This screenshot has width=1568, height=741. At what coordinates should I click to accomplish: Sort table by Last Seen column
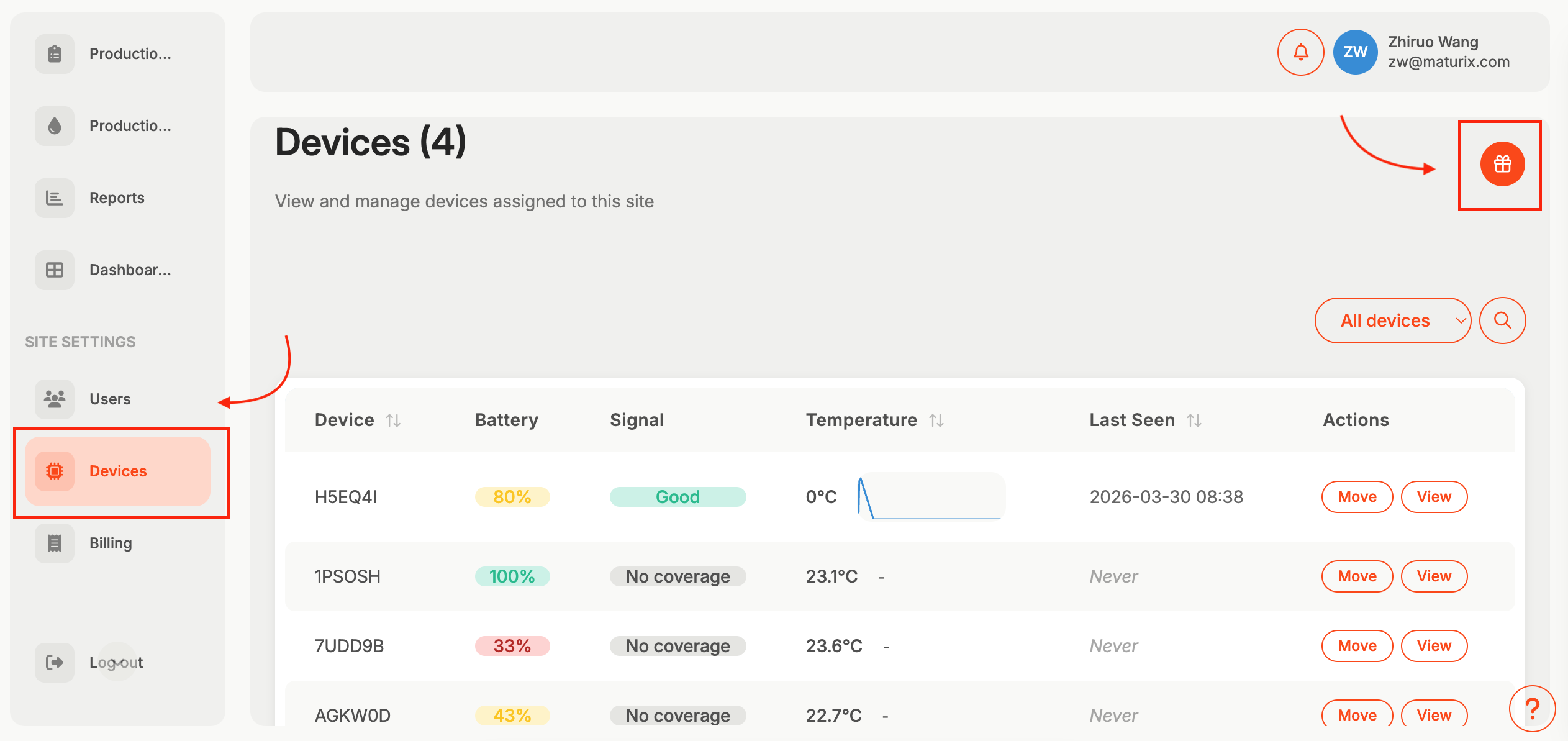click(x=1194, y=421)
